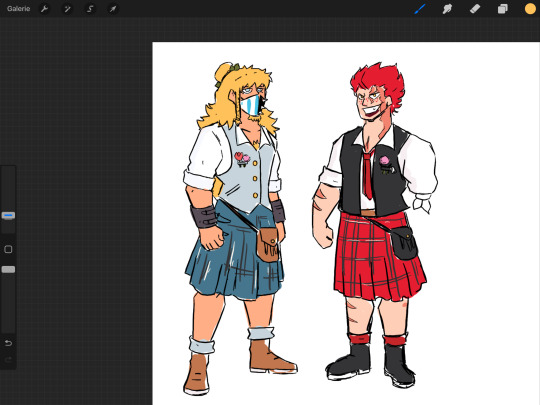Select the Eraser tool

coord(475,9)
